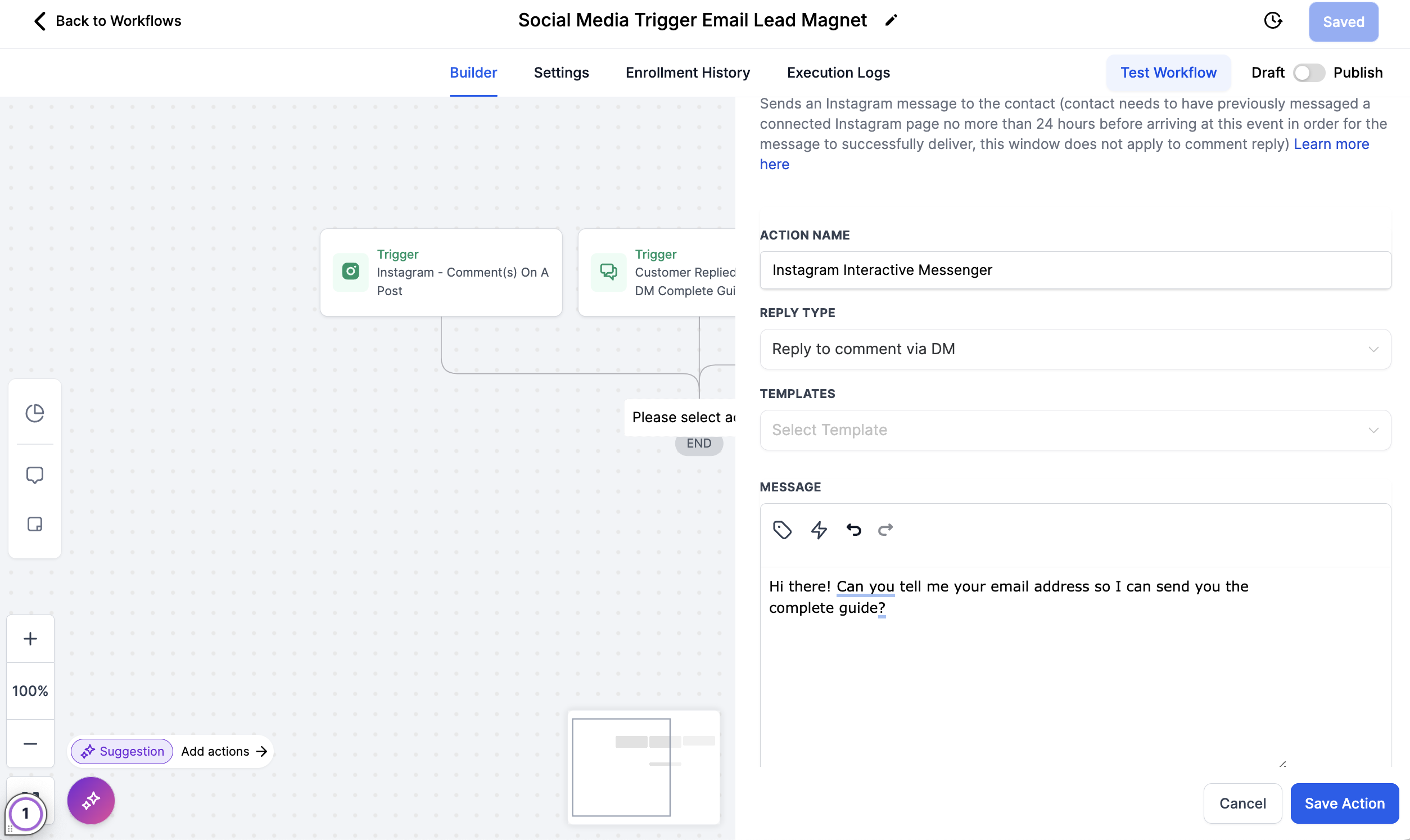The width and height of the screenshot is (1410, 840).
Task: Switch to the Settings tab
Action: (561, 73)
